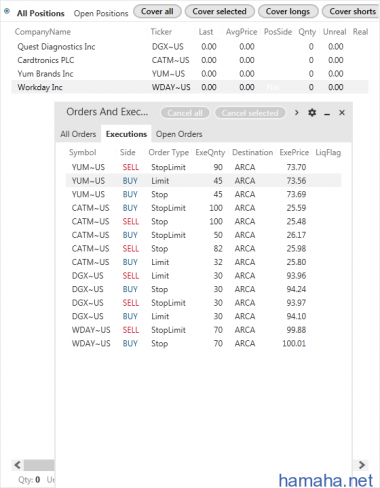The width and height of the screenshot is (380, 488).
Task: Select the Open Positions view
Action: 101,13
